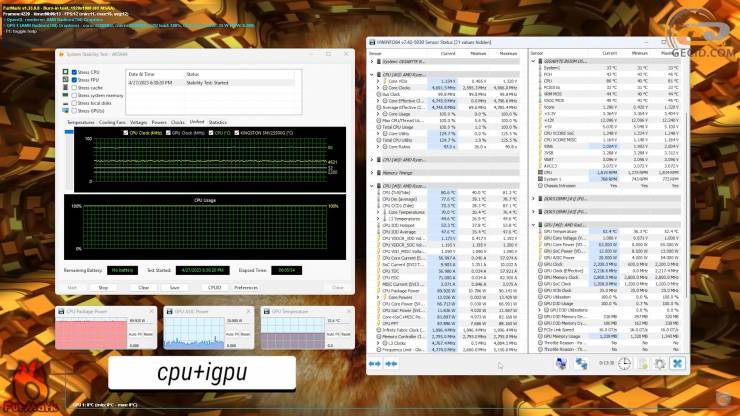Open HWiNFO remote monitoring computers icon

(561, 363)
